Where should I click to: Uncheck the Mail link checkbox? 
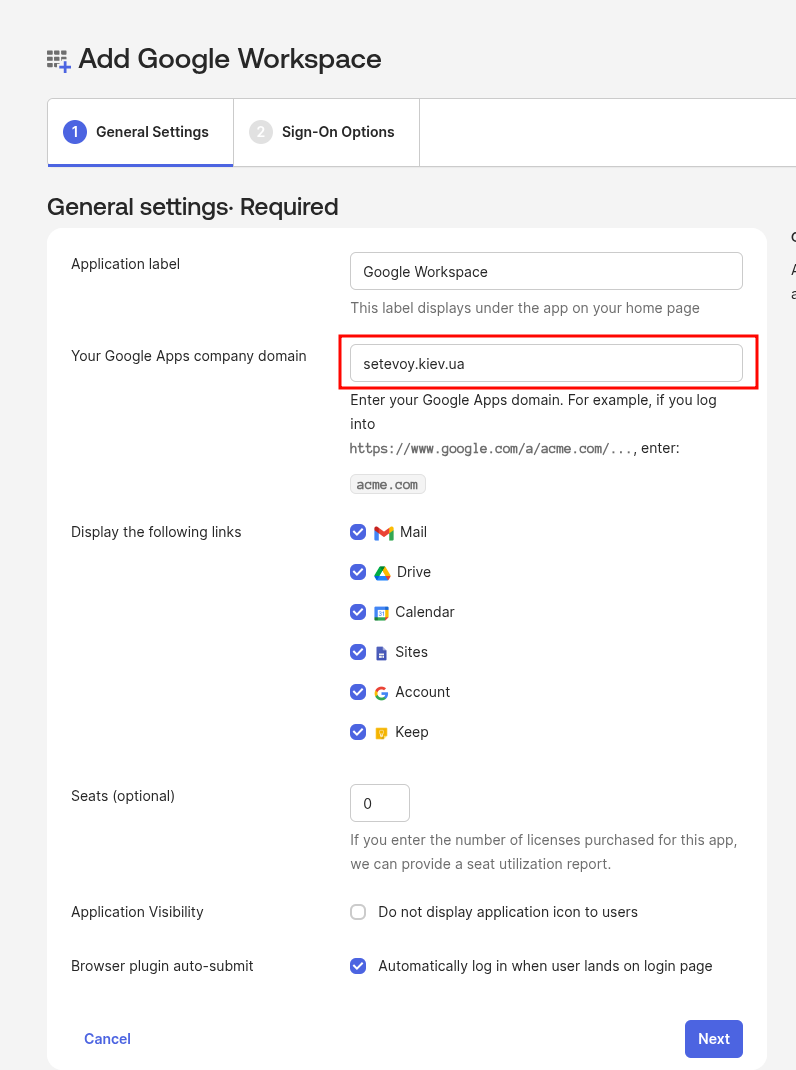(358, 532)
